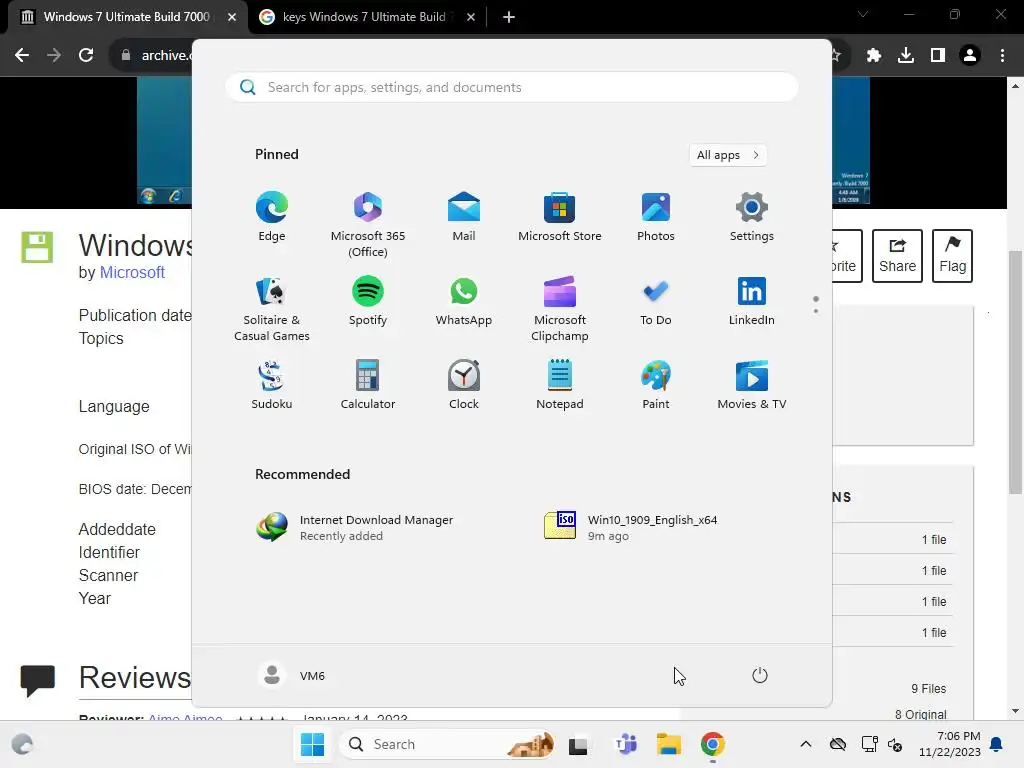The image size is (1024, 768).
Task: Open the weather widget on taskbar
Action: (x=22, y=744)
